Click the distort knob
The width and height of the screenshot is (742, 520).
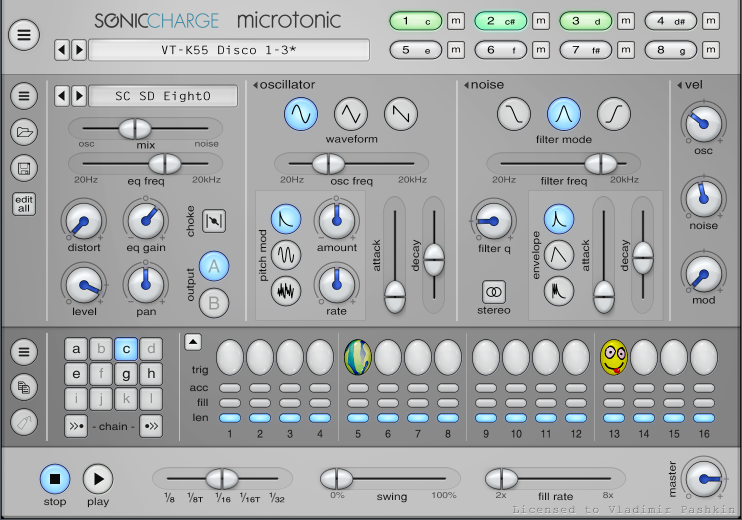pos(84,221)
